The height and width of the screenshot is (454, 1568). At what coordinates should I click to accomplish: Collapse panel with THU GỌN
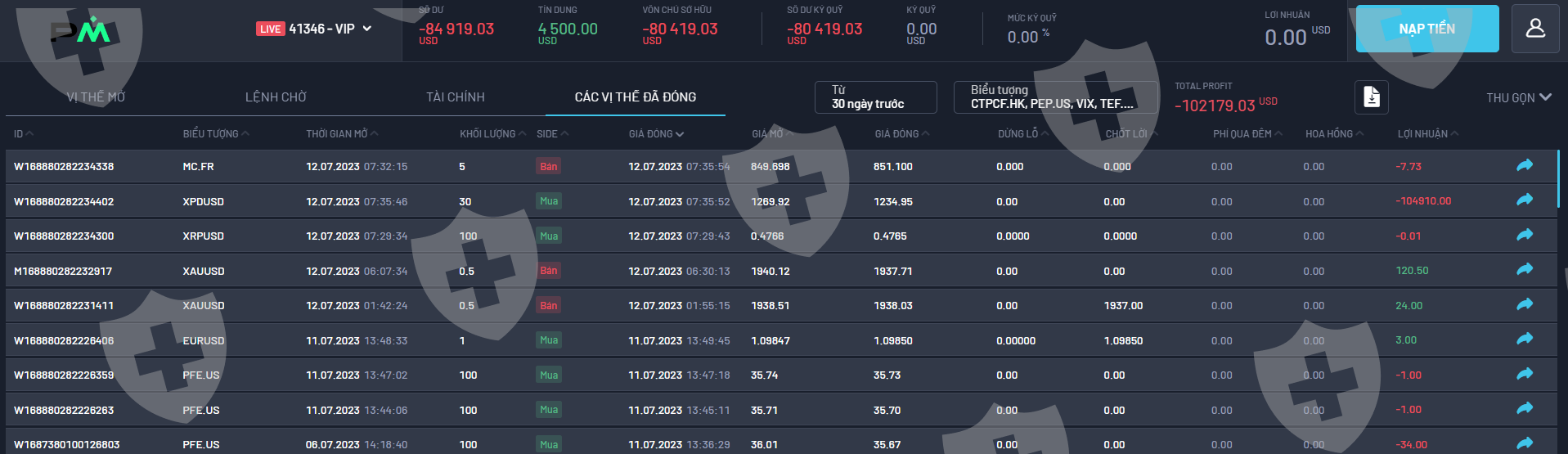pos(1518,97)
